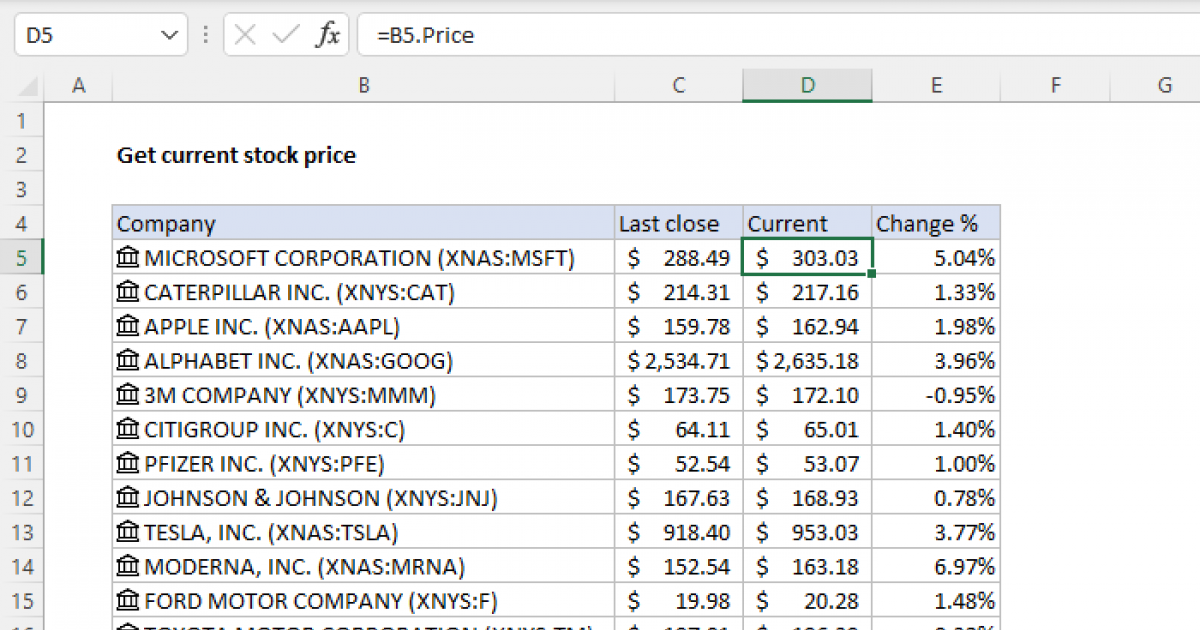The image size is (1200, 630).
Task: Select row 9 header
Action: coord(23,395)
